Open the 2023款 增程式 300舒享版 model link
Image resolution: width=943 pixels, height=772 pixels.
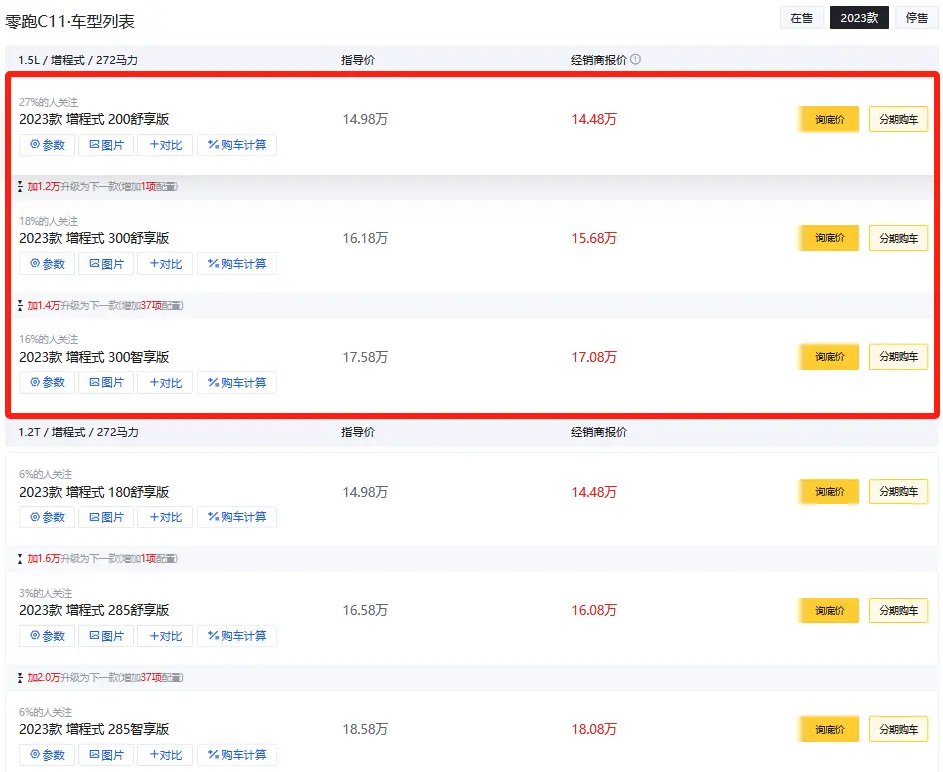[94, 238]
